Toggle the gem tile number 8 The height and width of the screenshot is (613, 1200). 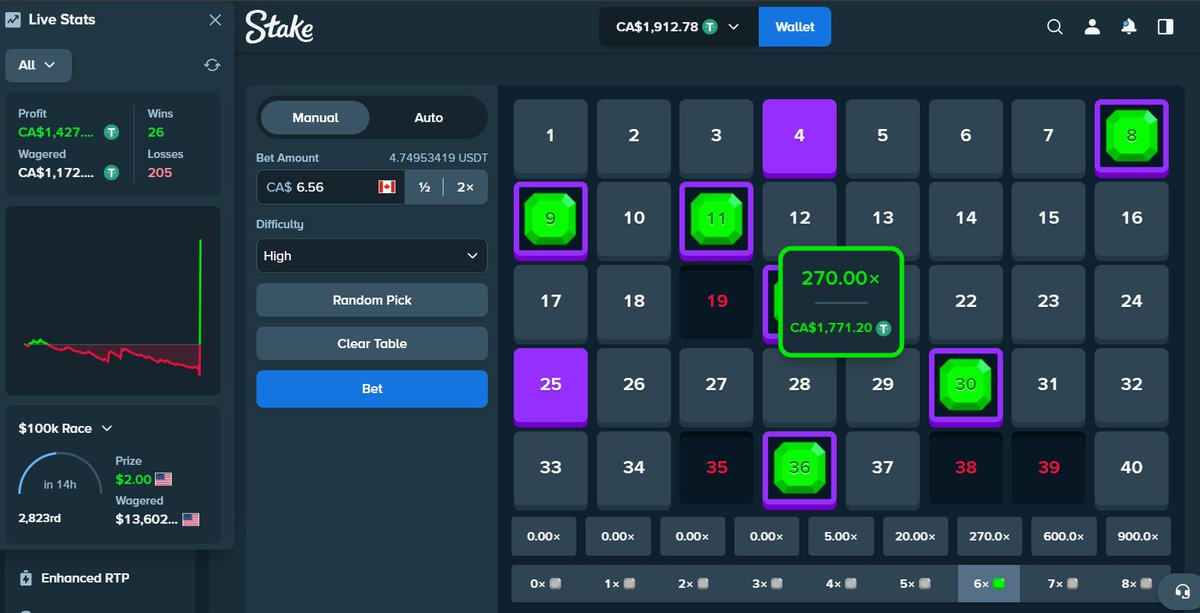(x=1131, y=137)
